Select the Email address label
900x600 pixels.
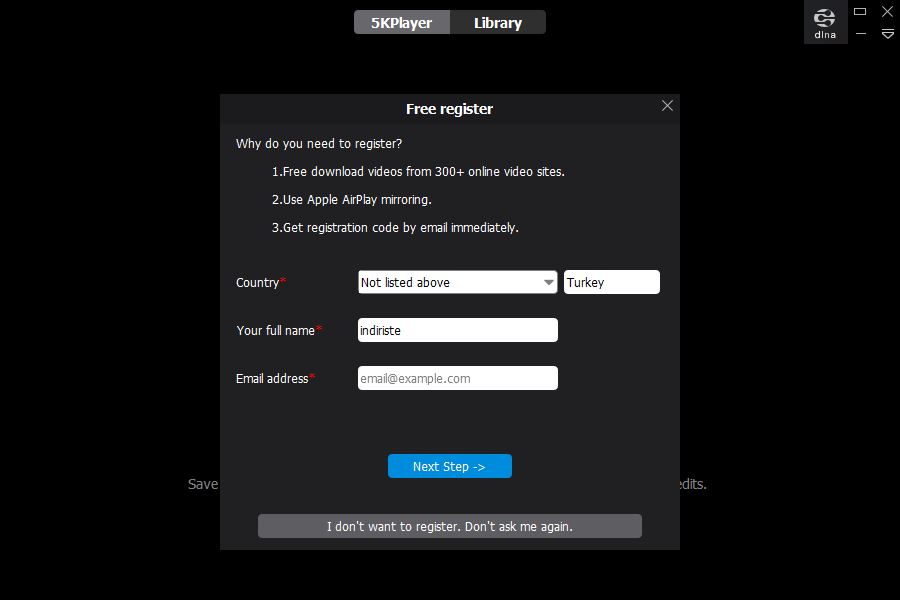[x=276, y=378]
